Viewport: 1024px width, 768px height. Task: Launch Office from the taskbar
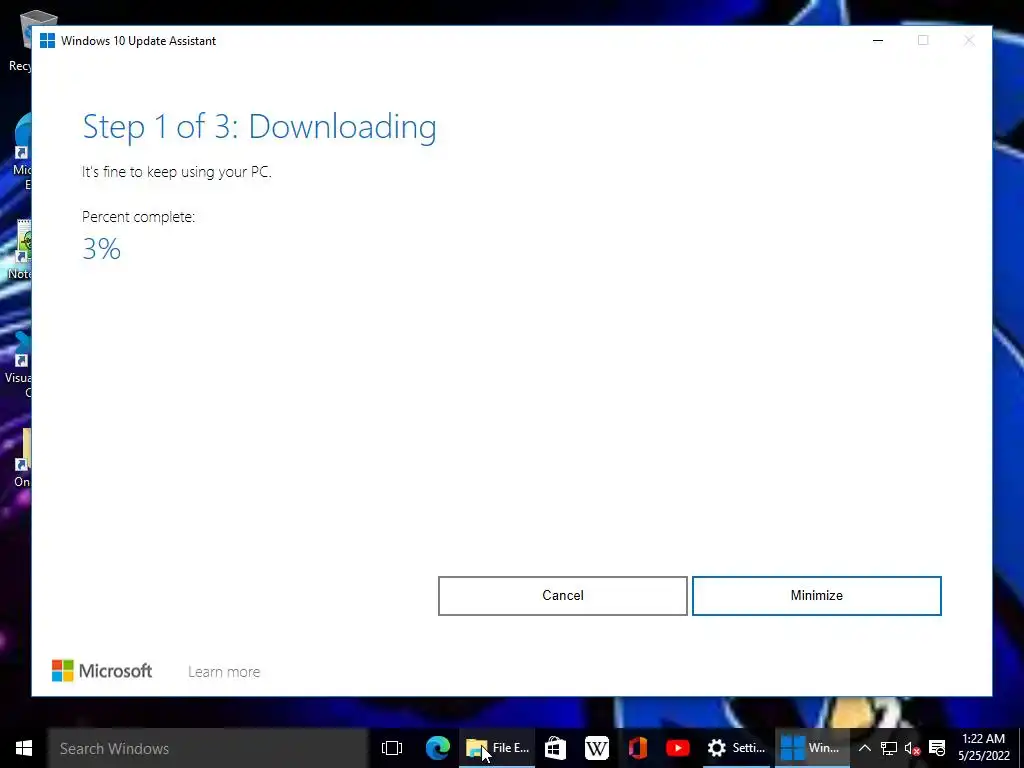coord(637,748)
